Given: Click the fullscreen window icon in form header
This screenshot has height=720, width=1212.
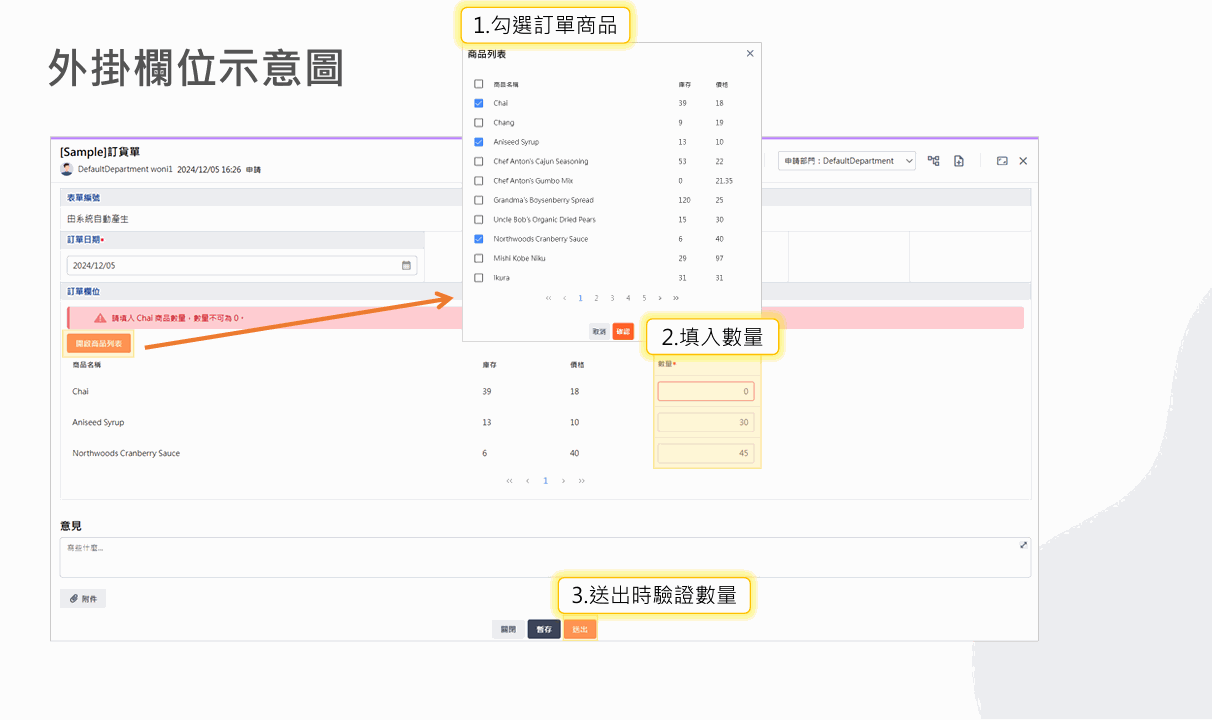Looking at the screenshot, I should (1002, 161).
